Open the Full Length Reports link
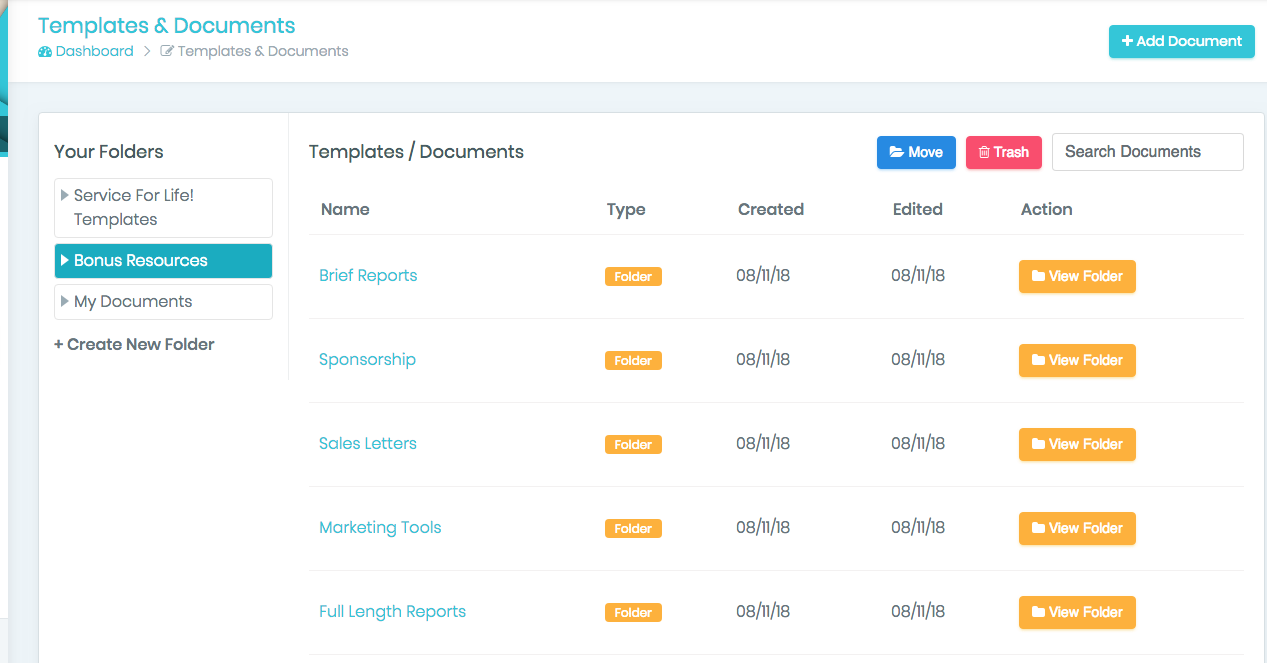This screenshot has width=1267, height=663. pos(392,612)
